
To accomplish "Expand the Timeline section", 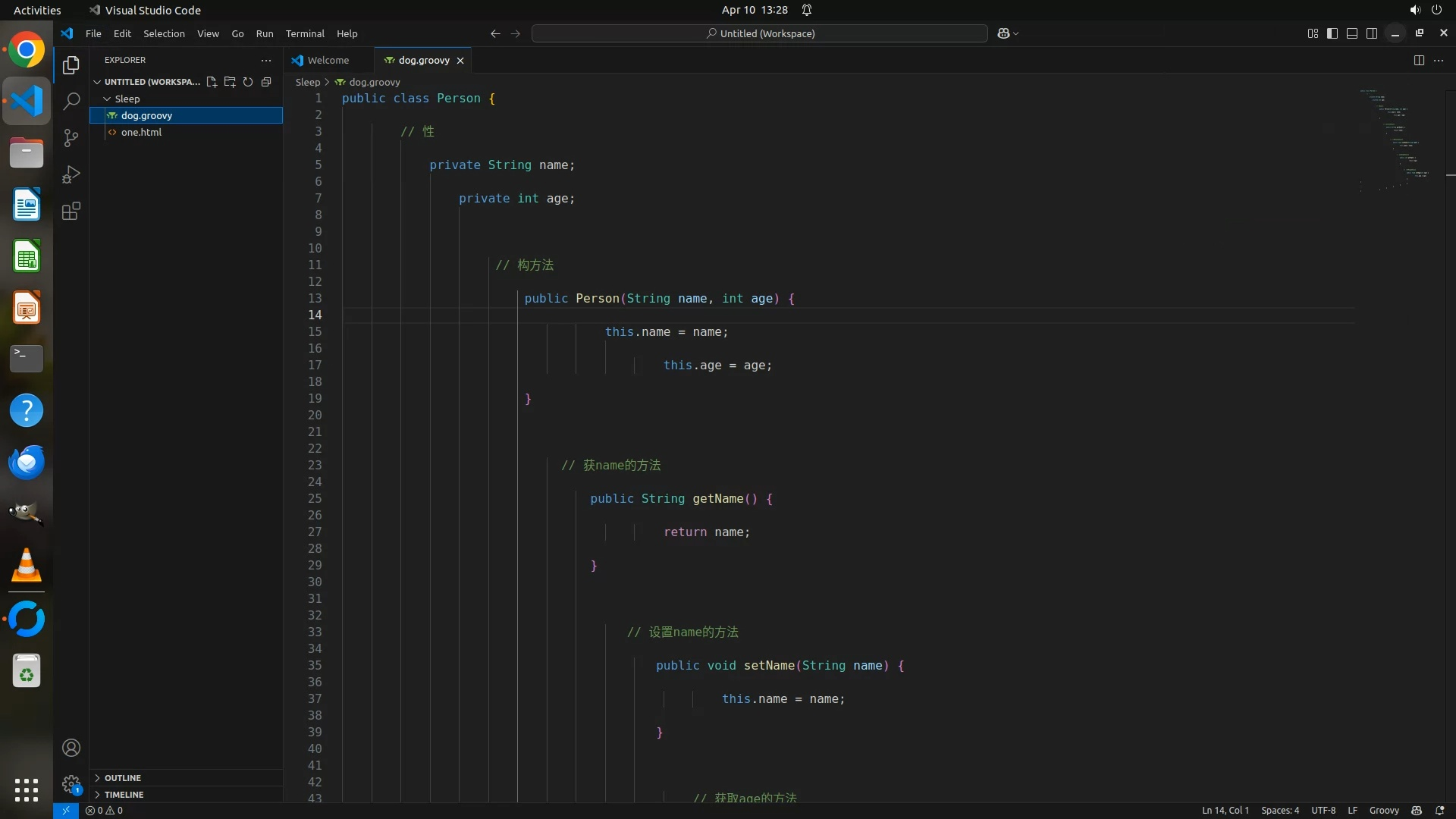I will click(124, 795).
